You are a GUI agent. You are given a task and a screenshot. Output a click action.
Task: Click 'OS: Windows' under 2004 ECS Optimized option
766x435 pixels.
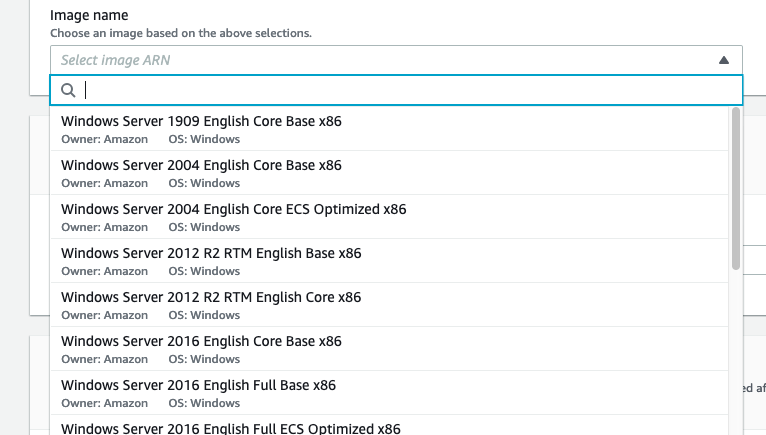204,227
